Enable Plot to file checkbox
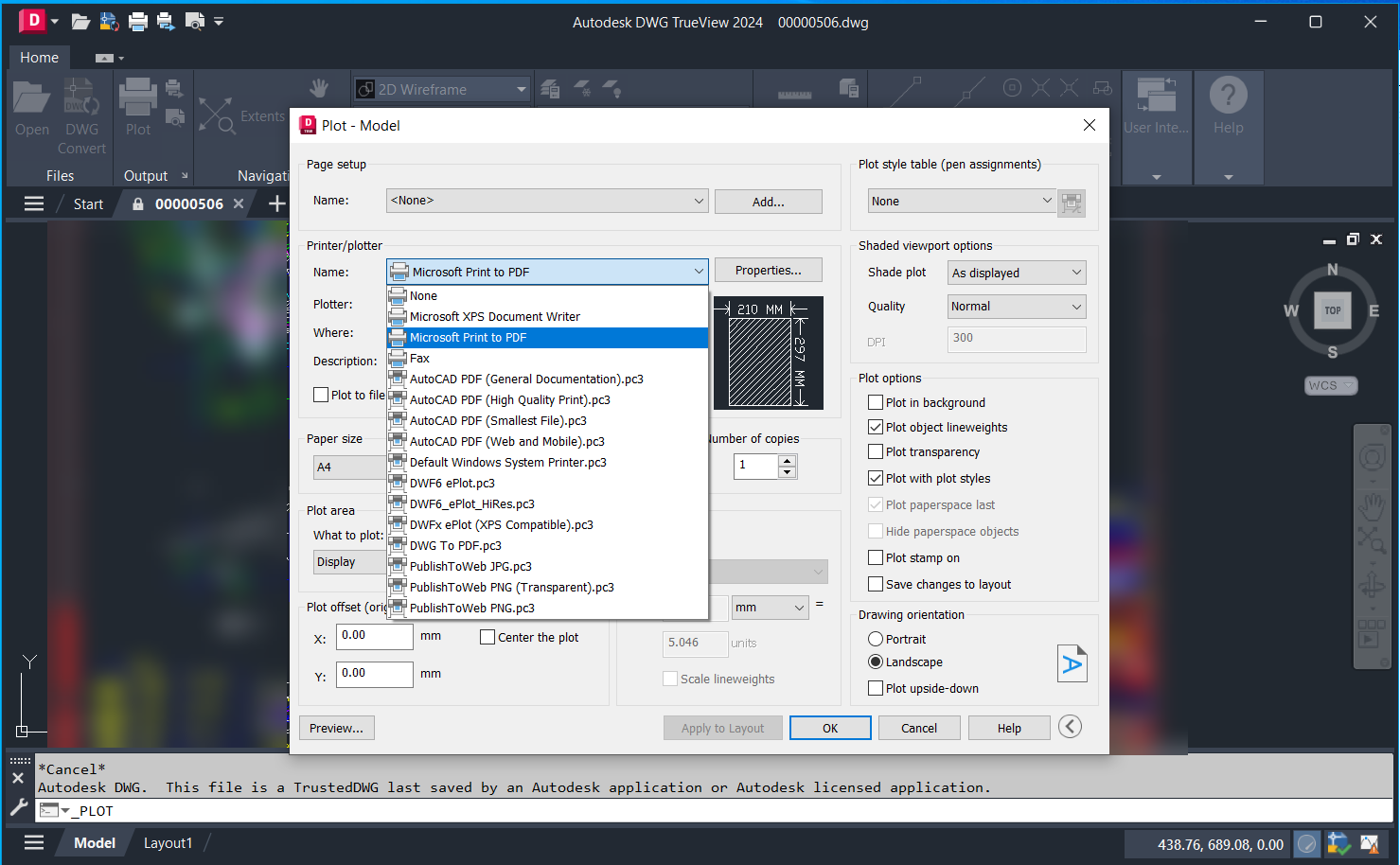The height and width of the screenshot is (865, 1400). coord(321,395)
